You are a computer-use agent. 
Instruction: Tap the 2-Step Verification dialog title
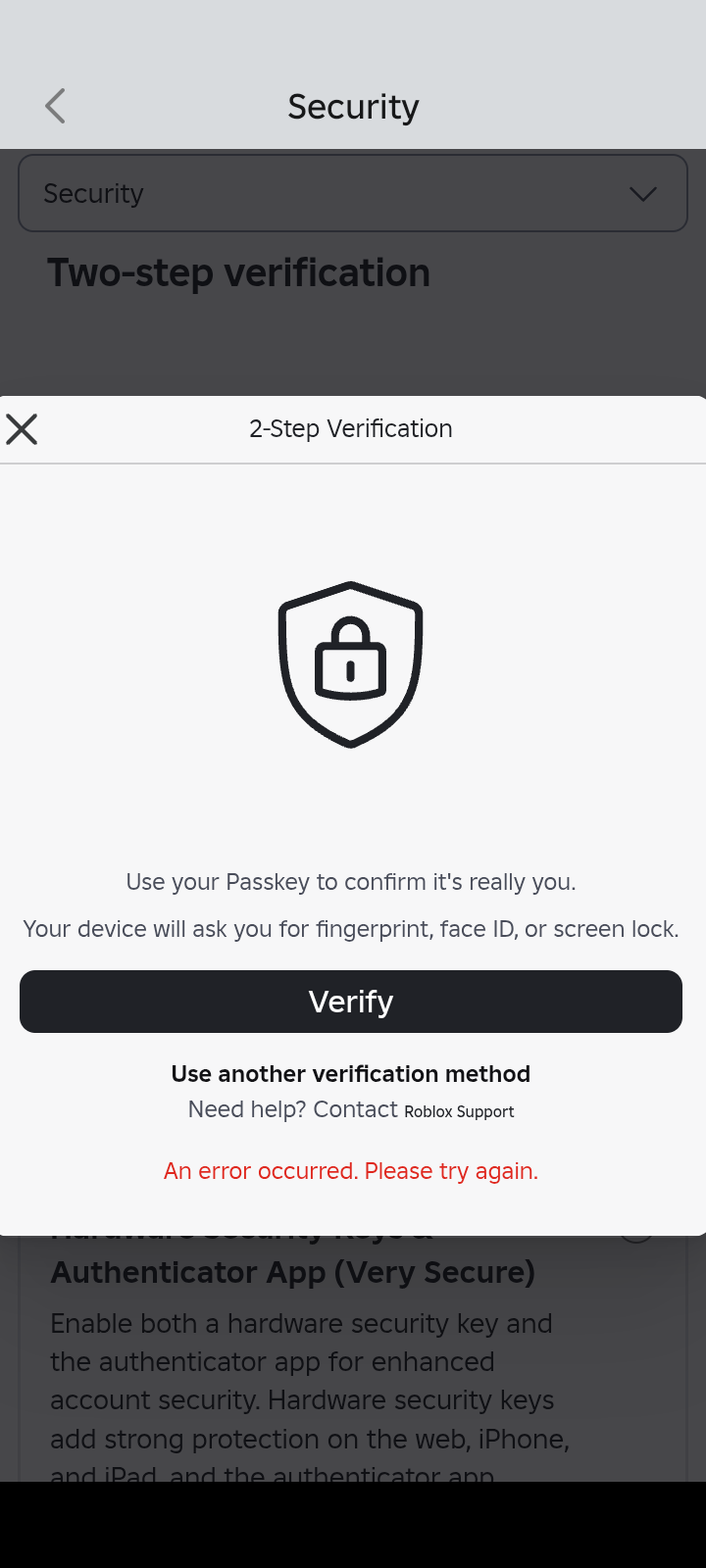click(x=351, y=428)
